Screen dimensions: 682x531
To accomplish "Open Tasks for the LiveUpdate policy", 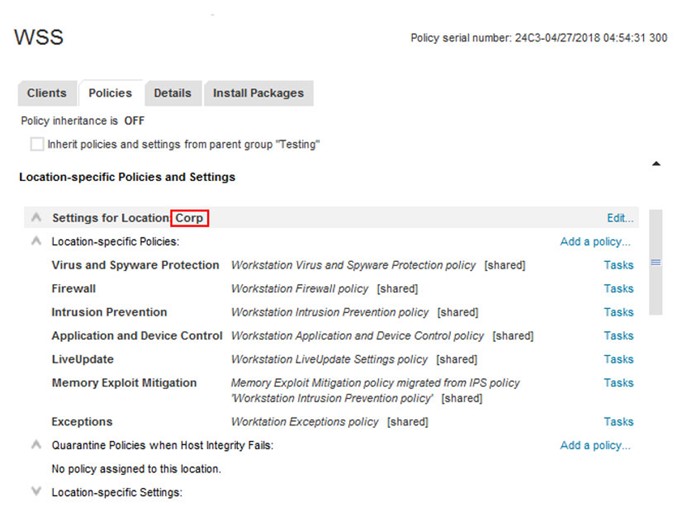I will tap(618, 359).
